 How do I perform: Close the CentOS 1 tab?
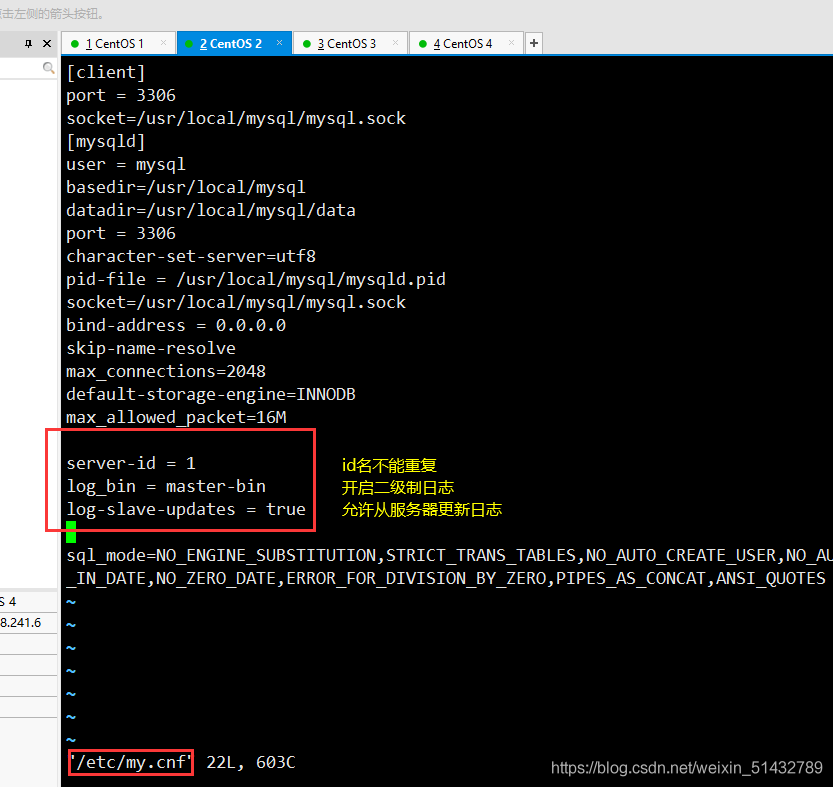163,43
